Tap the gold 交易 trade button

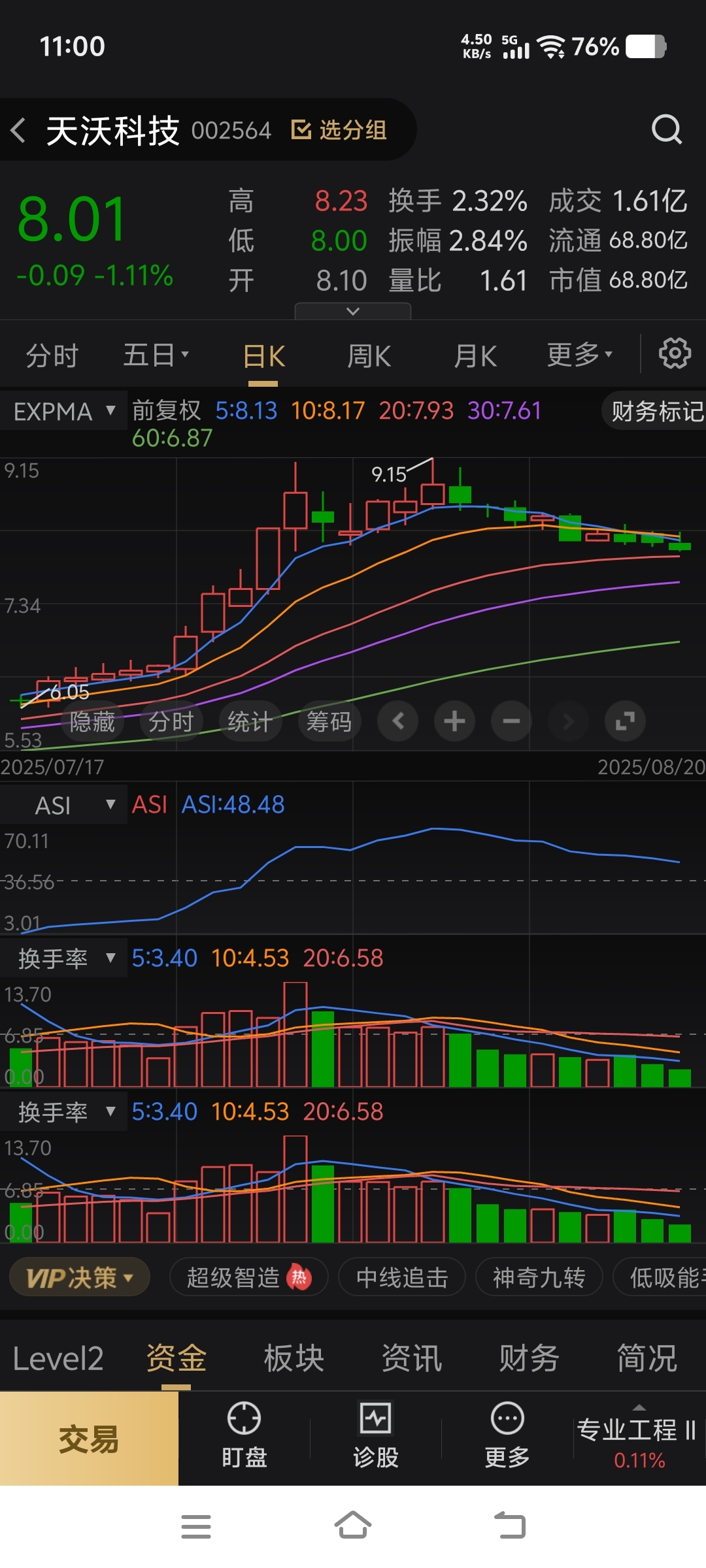pos(89,1439)
